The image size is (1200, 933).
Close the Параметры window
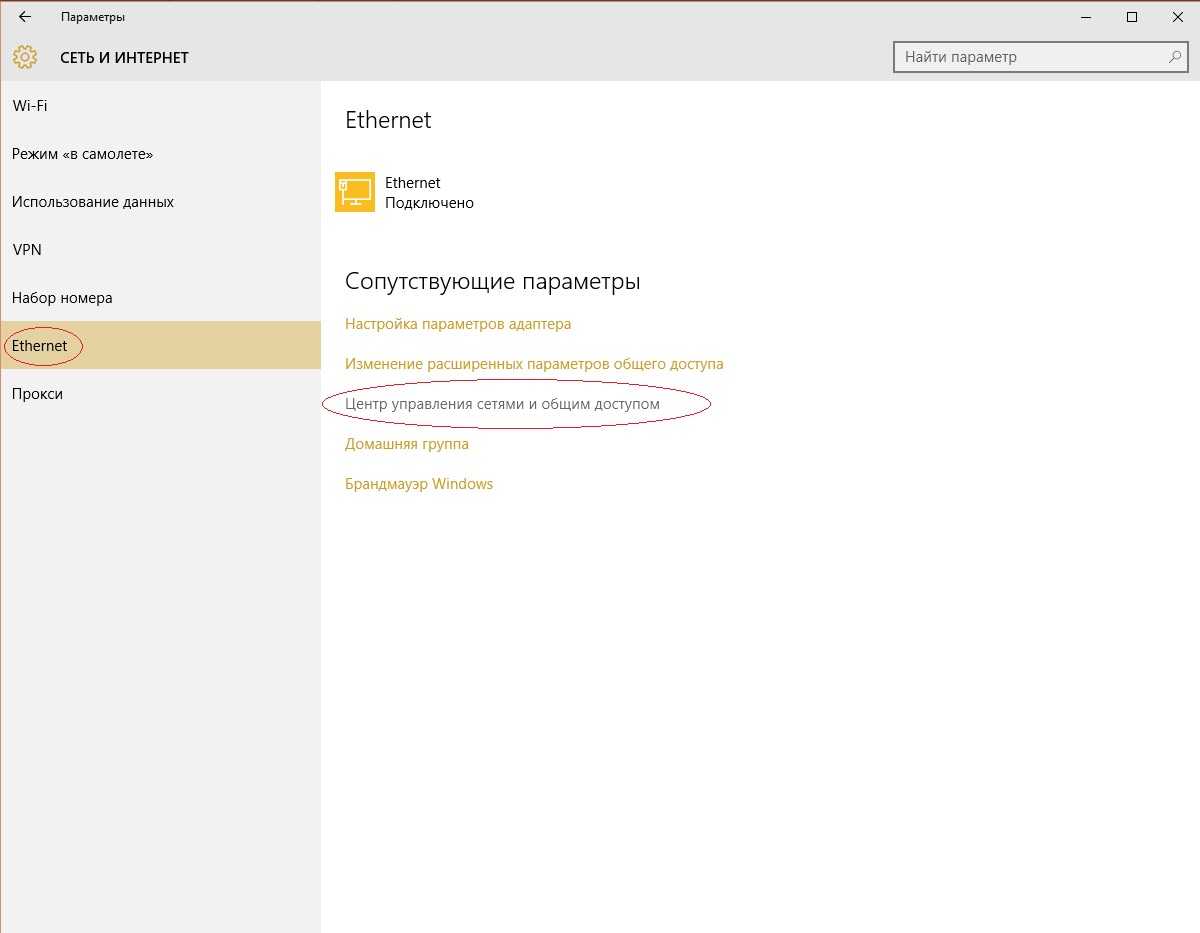[1177, 17]
